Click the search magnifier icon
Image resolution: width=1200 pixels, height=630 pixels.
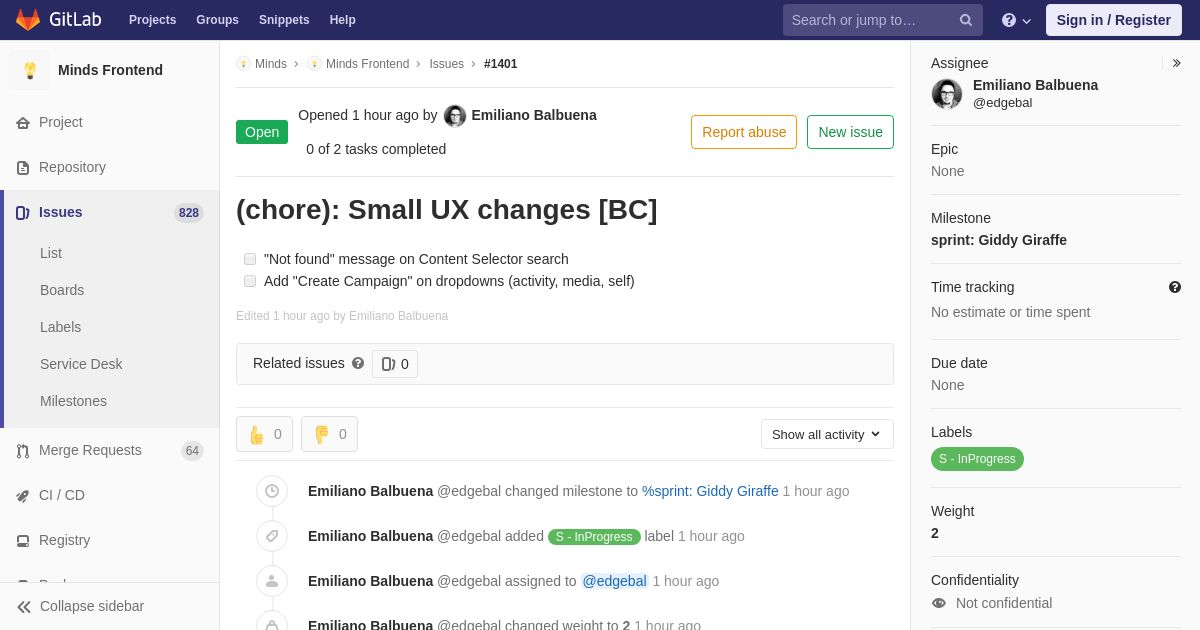point(966,20)
